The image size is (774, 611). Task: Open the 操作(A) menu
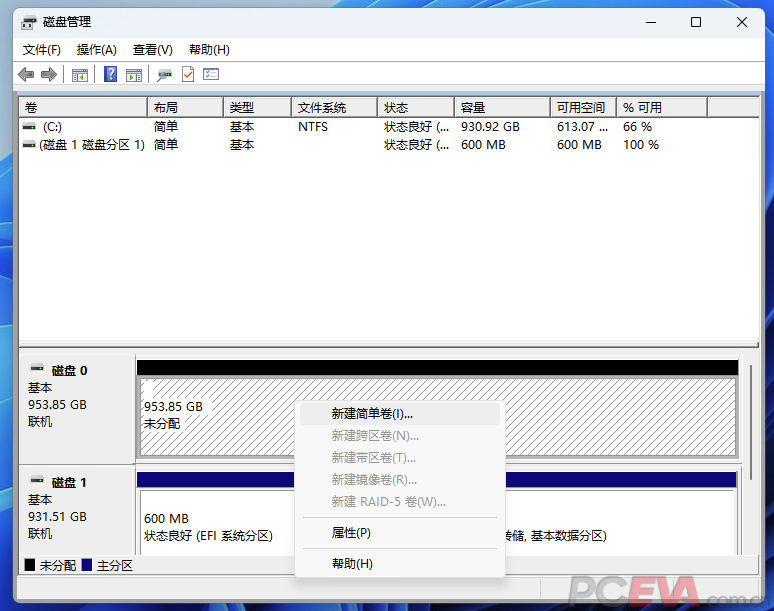click(x=97, y=50)
